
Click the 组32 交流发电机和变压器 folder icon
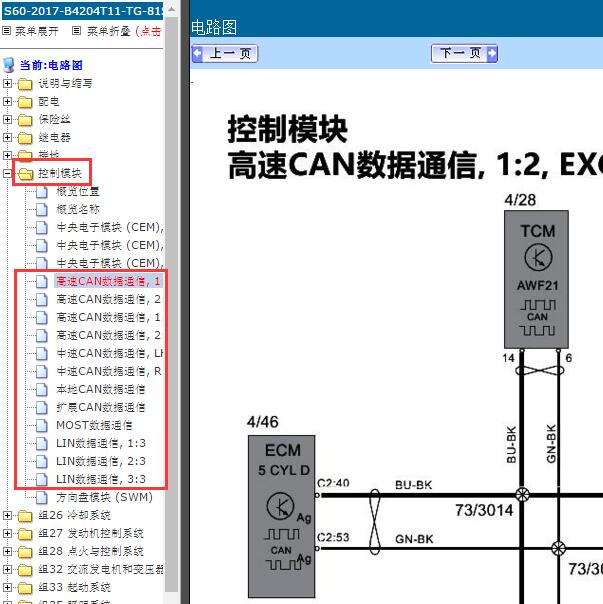(x=25, y=569)
